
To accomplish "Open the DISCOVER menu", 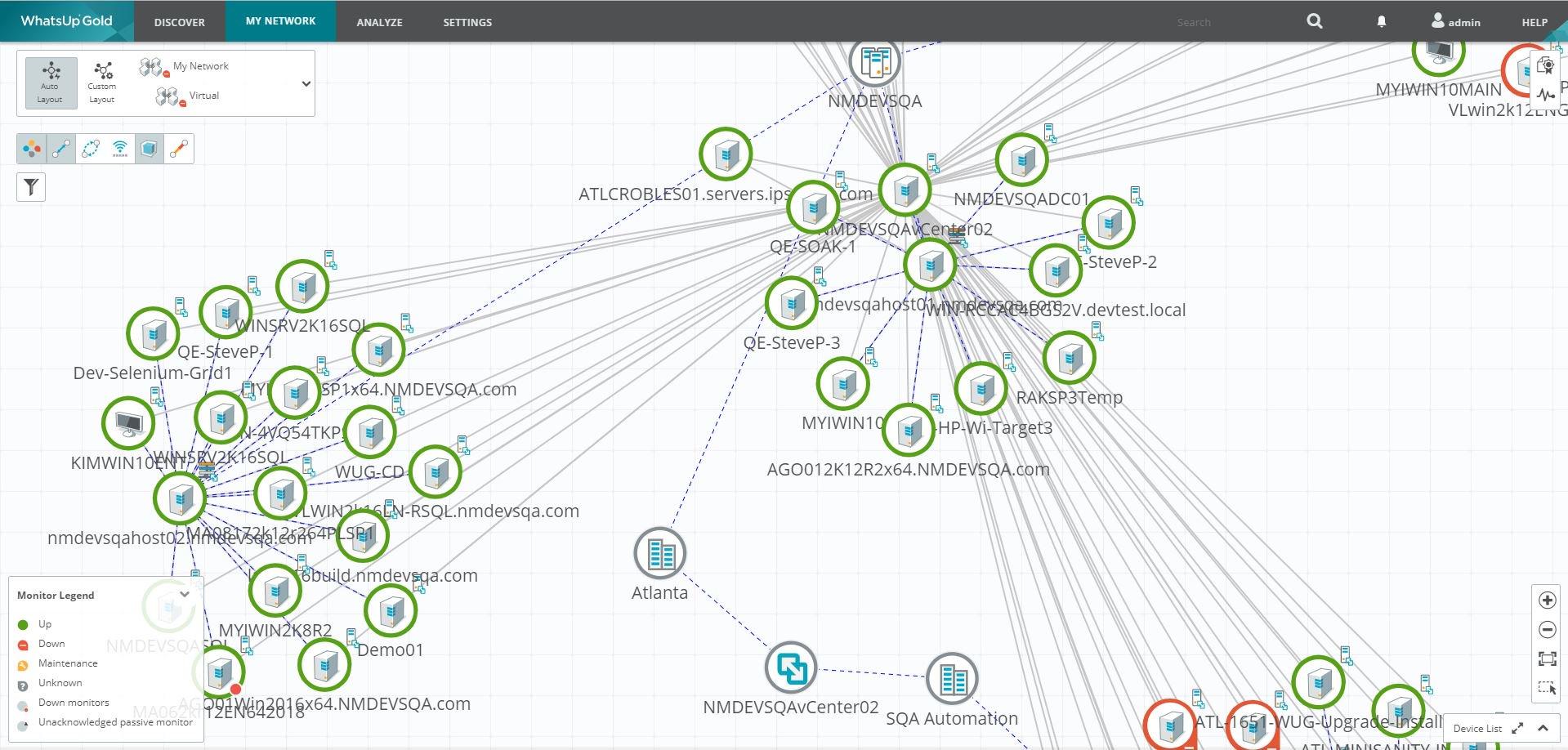I will coord(180,22).
